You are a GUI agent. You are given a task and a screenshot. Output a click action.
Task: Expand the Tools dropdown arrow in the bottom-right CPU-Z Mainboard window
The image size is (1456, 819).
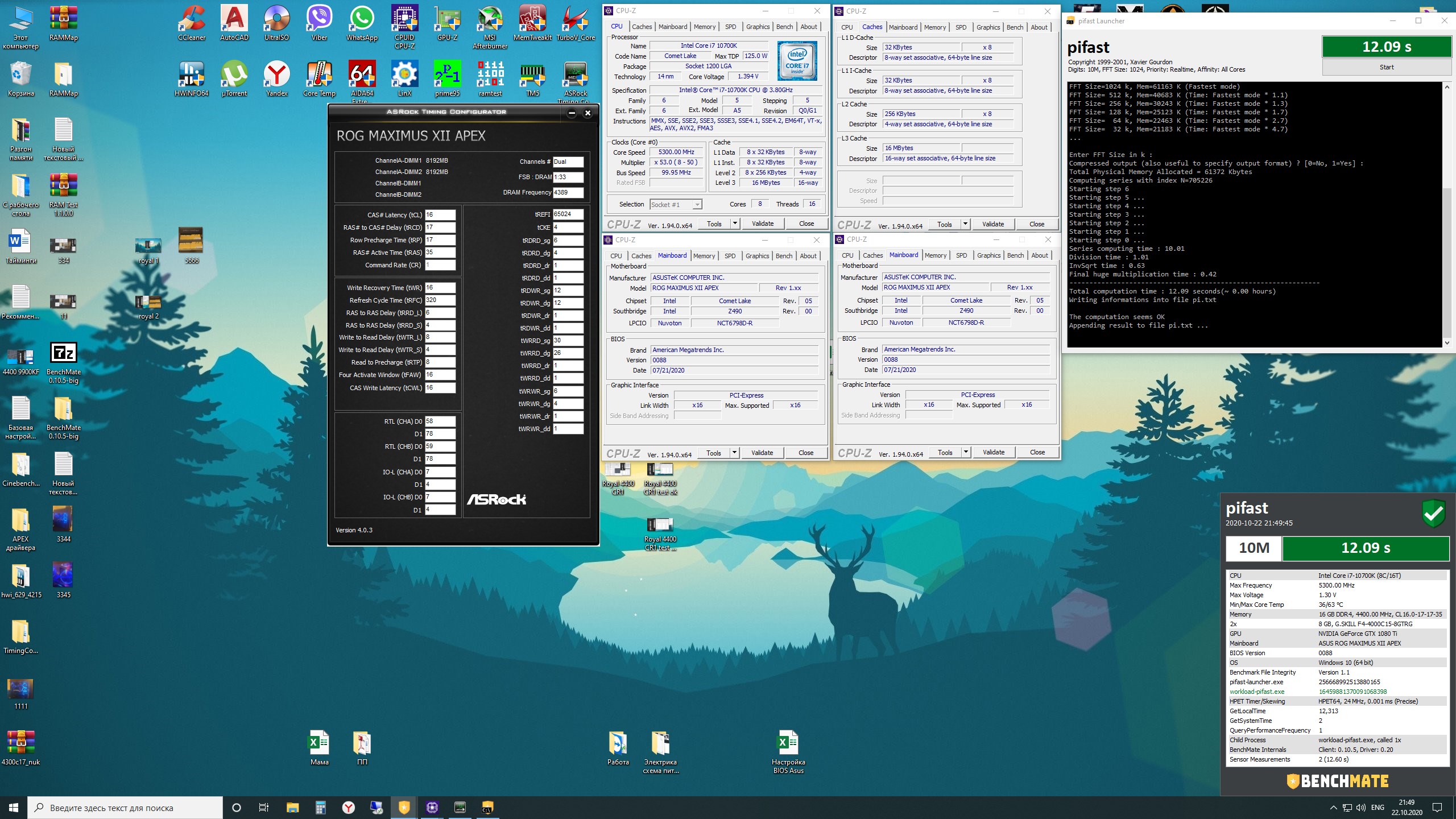[x=966, y=452]
